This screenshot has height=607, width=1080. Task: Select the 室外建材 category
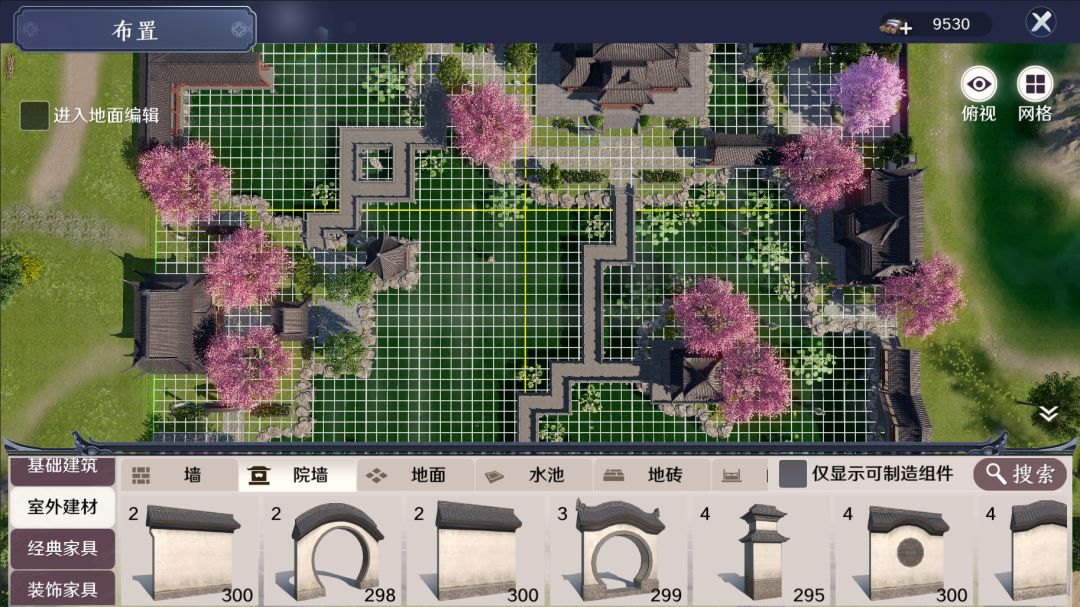click(62, 507)
